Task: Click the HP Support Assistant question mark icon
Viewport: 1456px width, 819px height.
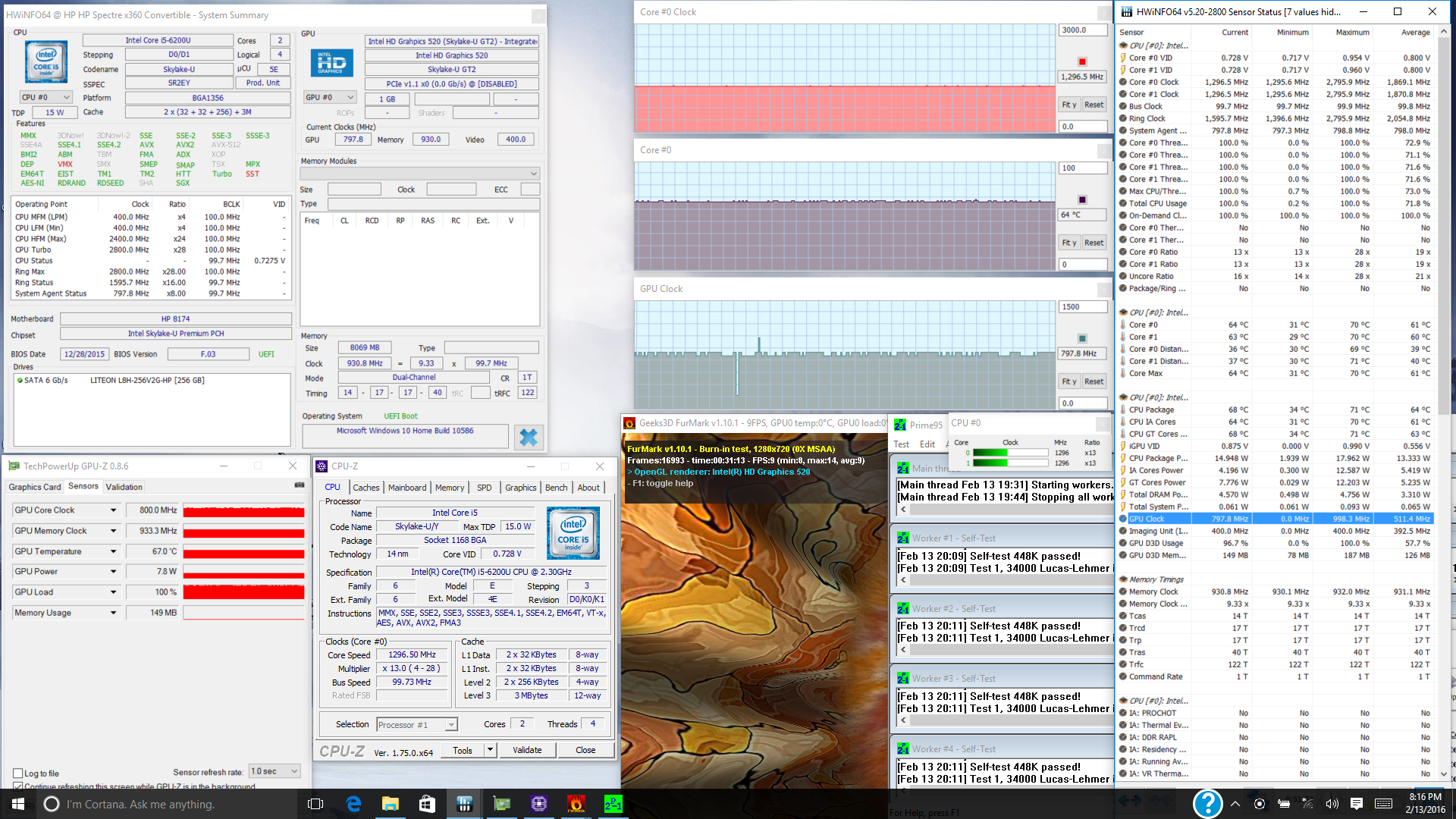Action: [1207, 804]
